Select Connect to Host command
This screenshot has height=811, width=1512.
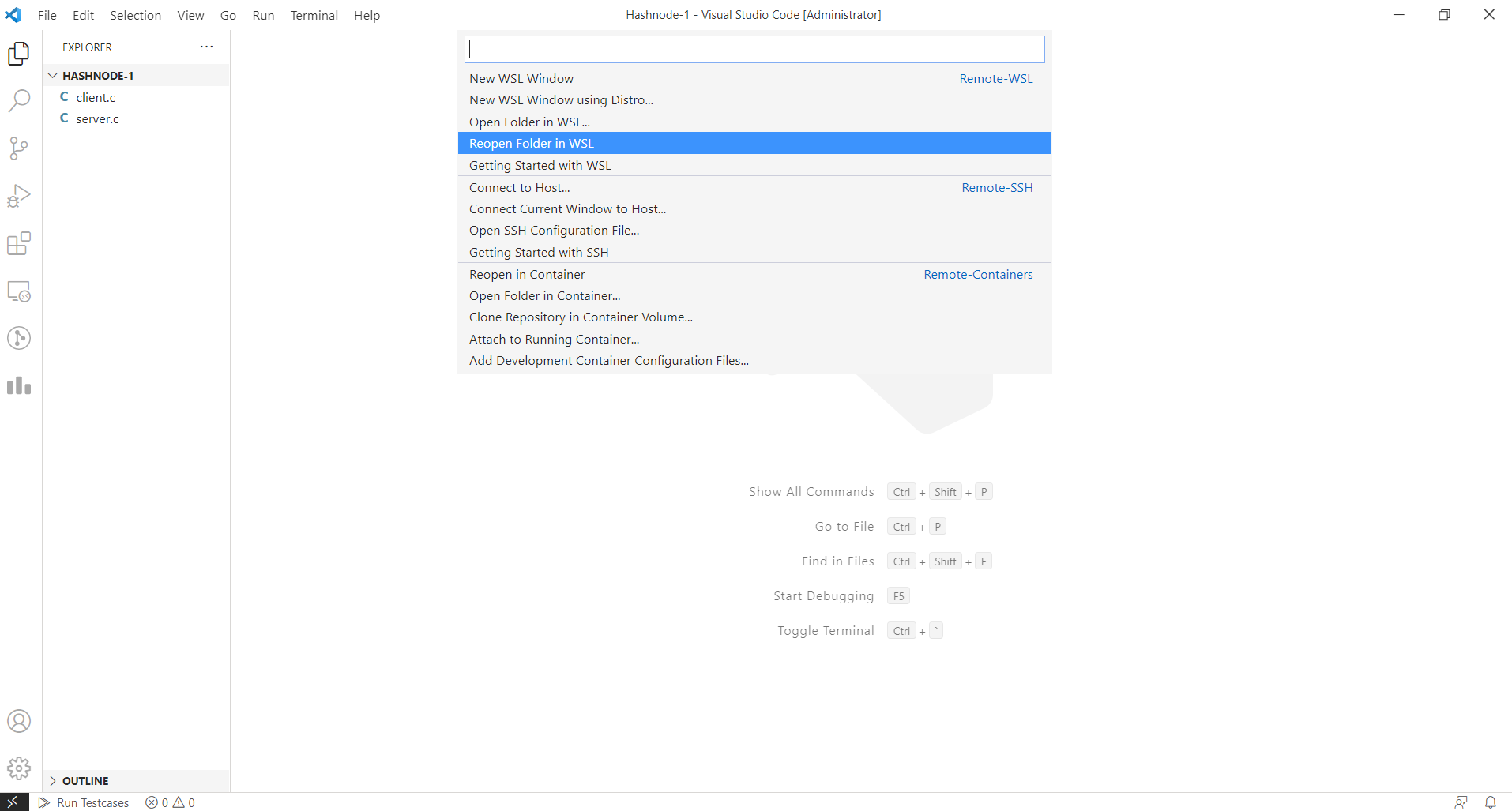(x=754, y=187)
